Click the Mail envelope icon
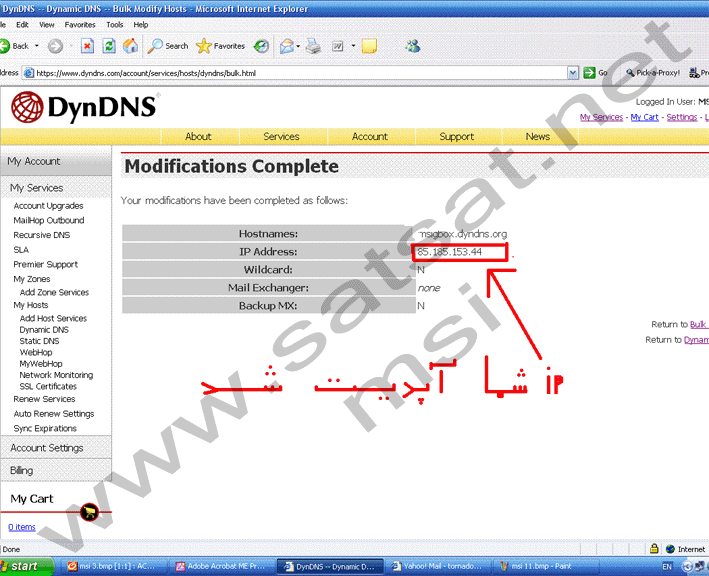 (x=287, y=46)
